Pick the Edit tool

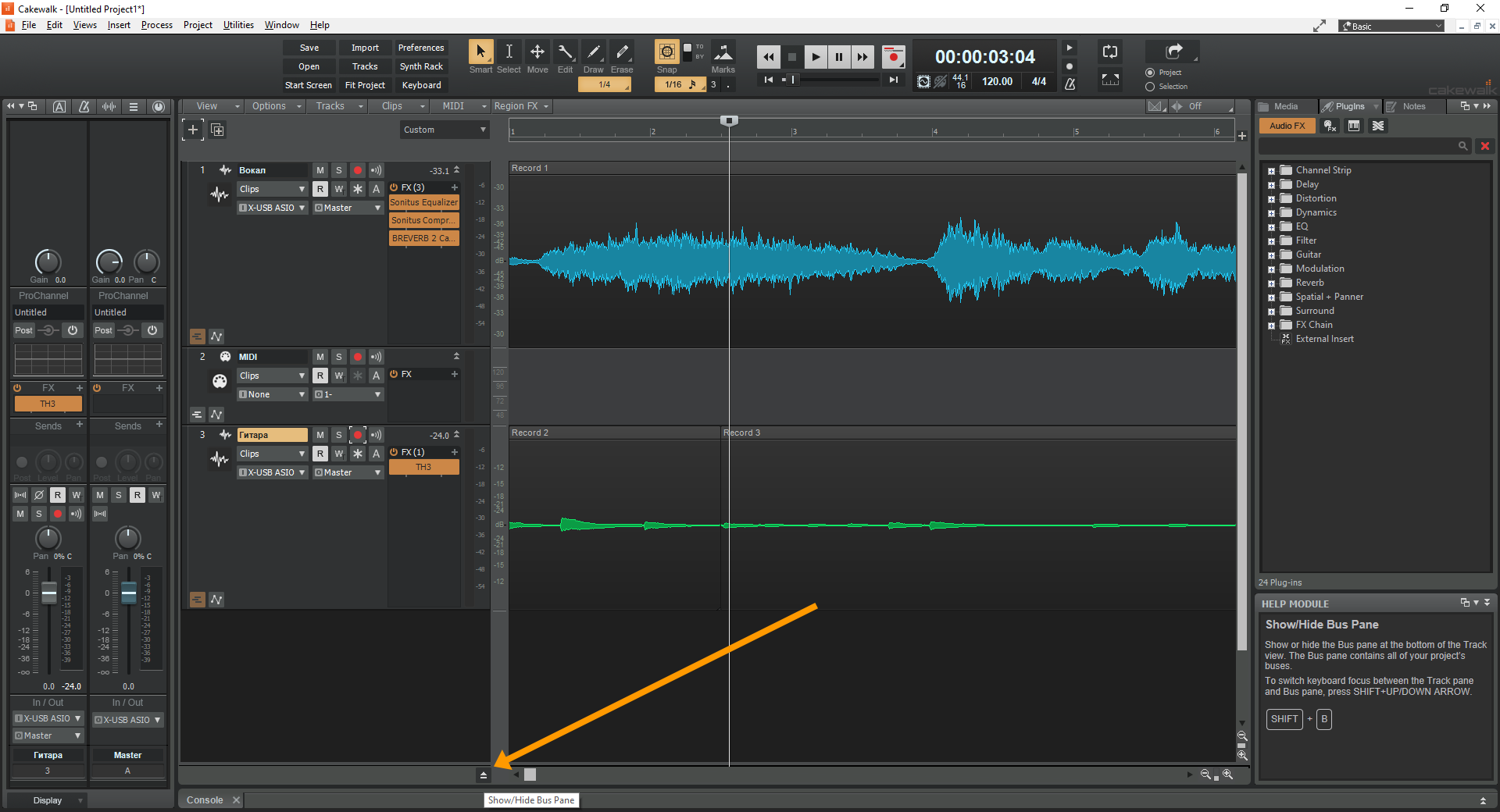(566, 52)
